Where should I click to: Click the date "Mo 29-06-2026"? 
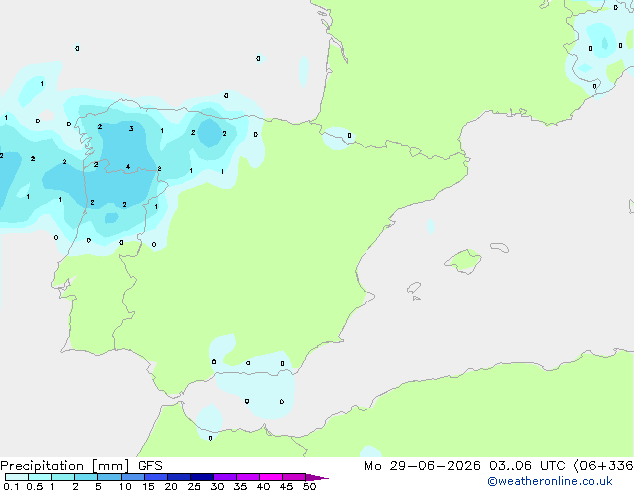click(422, 466)
